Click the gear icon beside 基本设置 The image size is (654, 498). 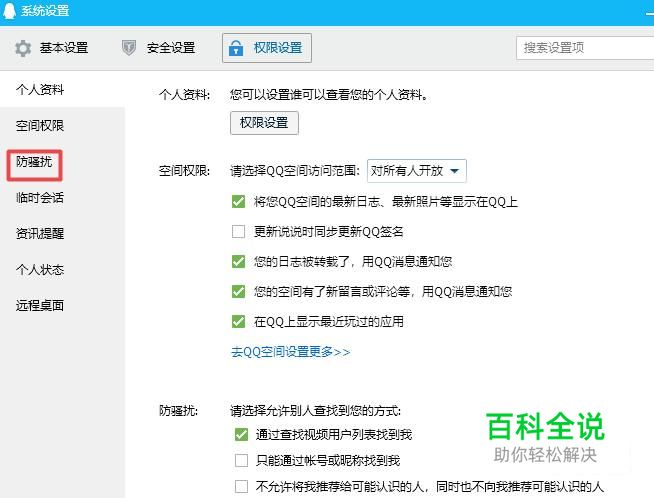coord(23,48)
